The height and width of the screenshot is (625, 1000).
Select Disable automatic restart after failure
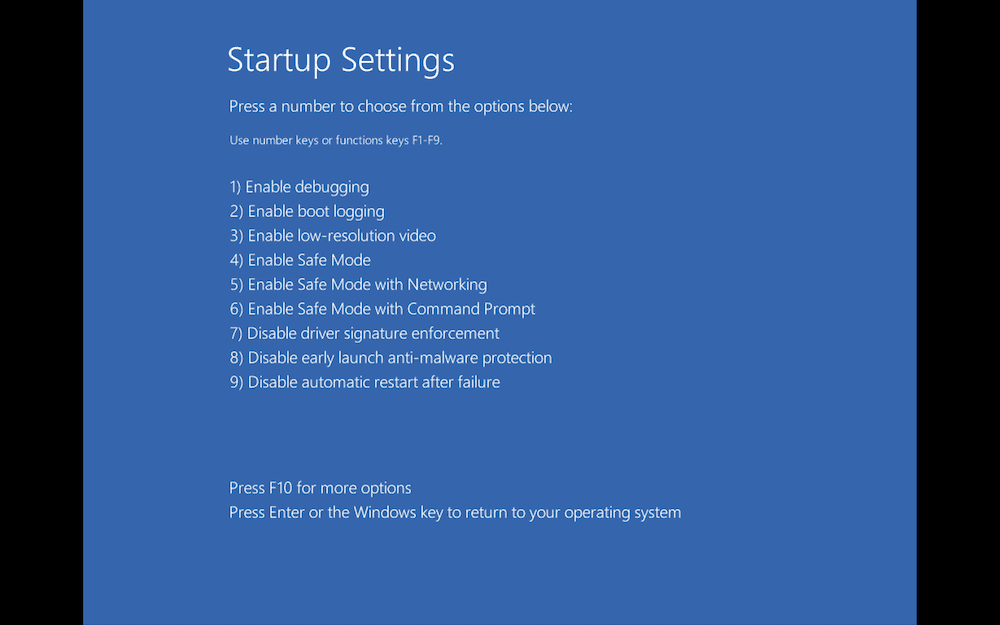point(365,382)
